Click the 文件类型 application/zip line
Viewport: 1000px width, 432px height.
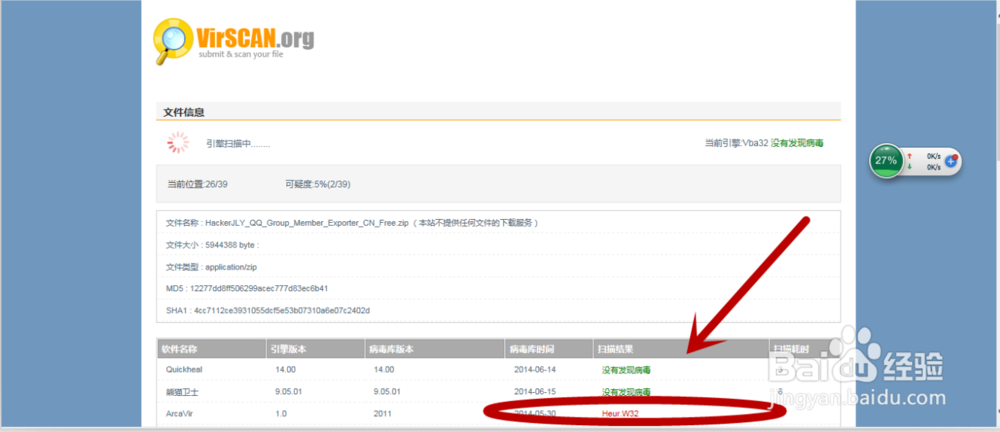pos(211,267)
